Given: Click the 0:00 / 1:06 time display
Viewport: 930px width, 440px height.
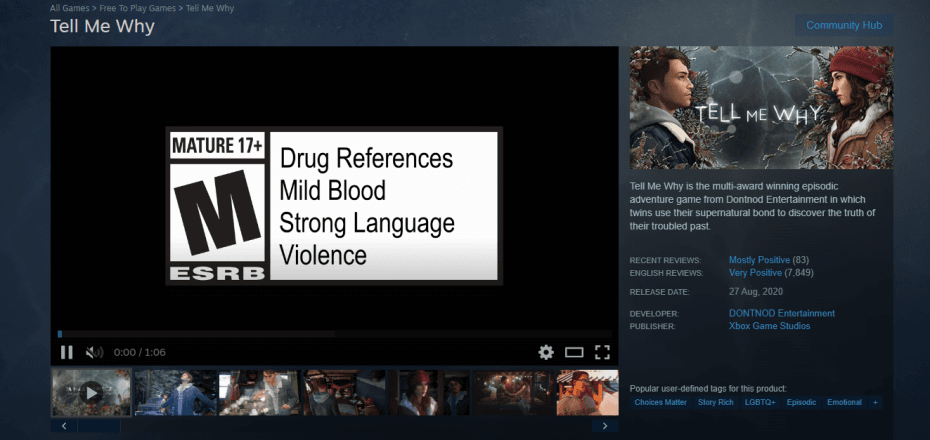Looking at the screenshot, I should point(139,352).
